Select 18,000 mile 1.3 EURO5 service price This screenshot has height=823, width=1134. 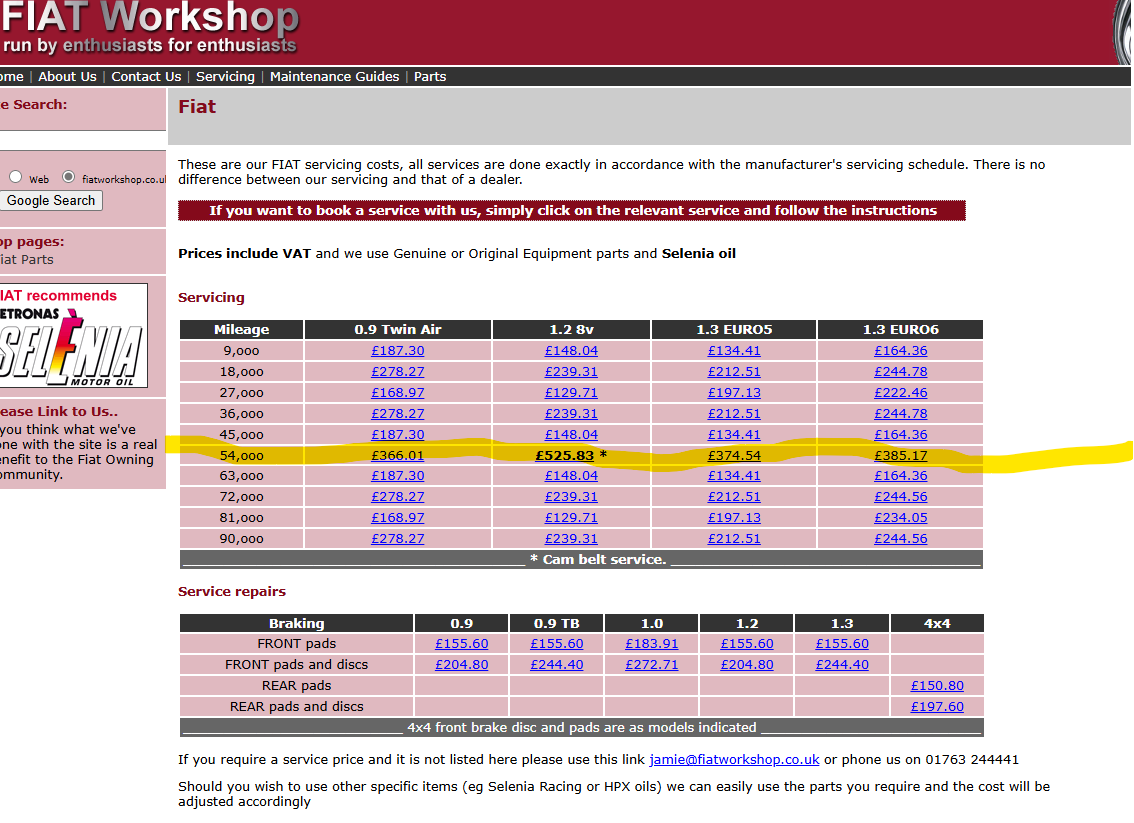click(734, 372)
